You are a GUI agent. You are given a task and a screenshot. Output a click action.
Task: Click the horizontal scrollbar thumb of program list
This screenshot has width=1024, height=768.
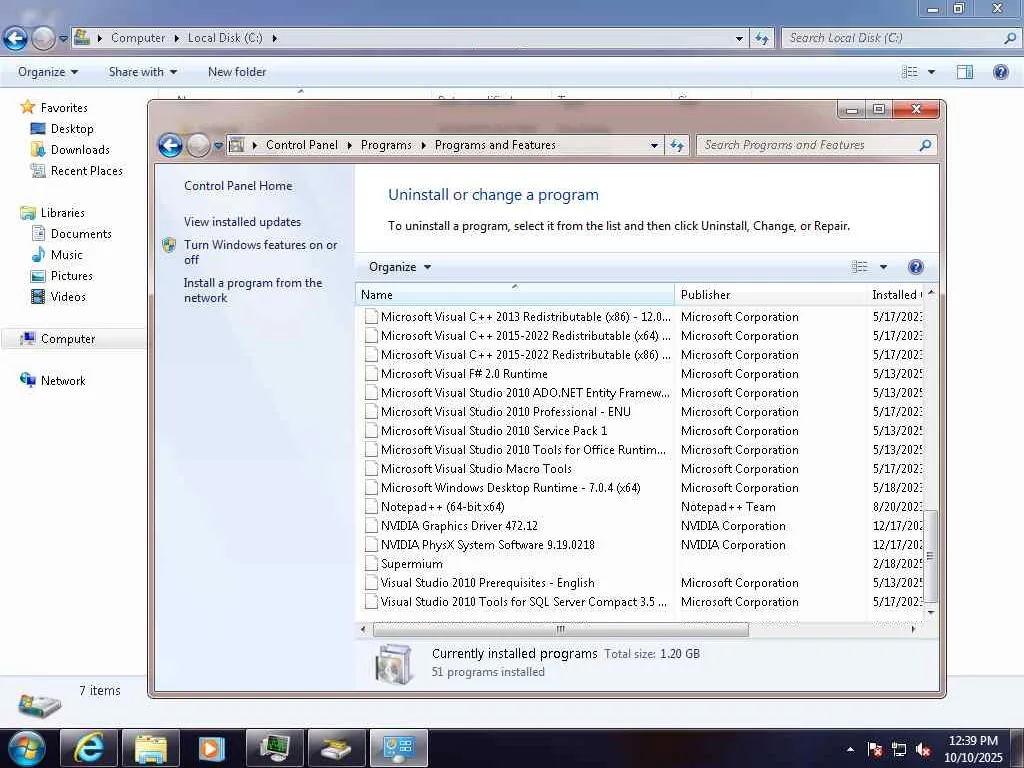[x=560, y=630]
